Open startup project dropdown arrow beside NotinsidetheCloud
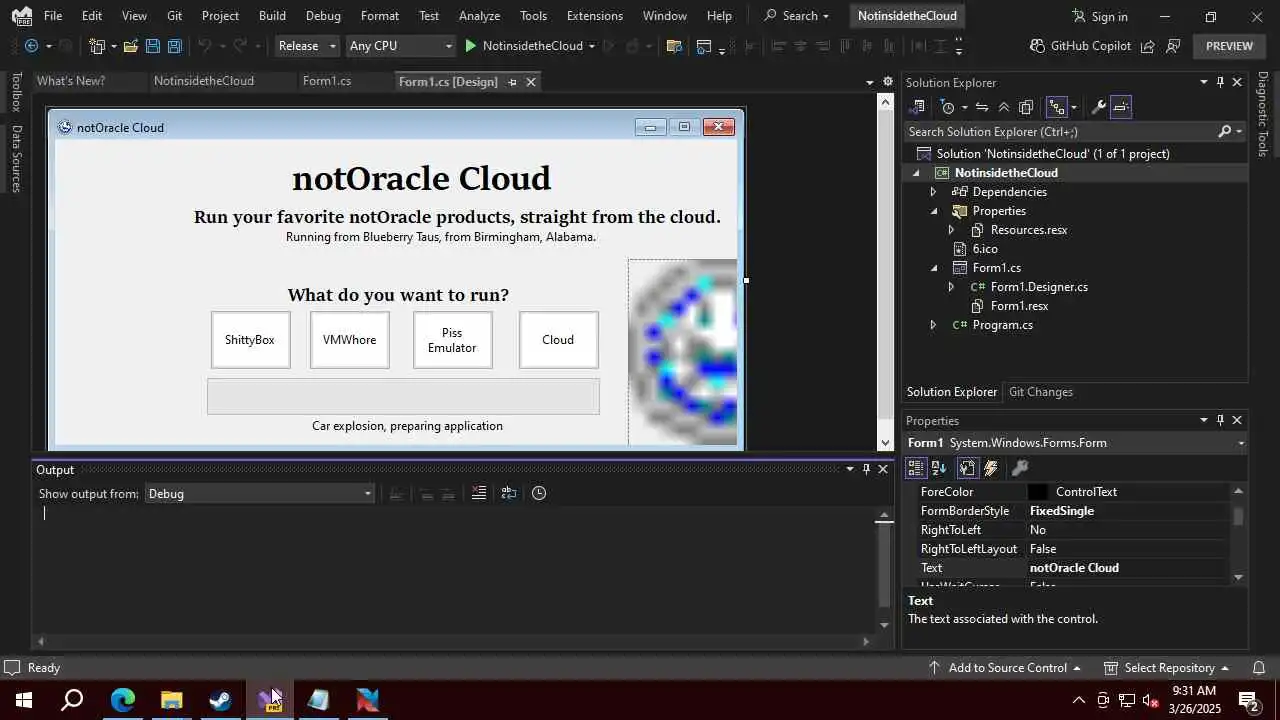1280x720 pixels. coord(592,46)
